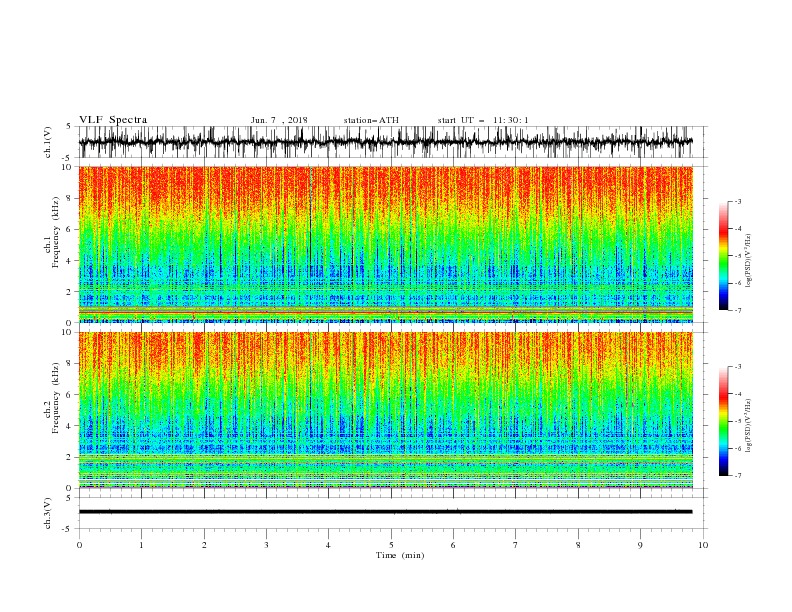Viewport: 792px width, 612px height.
Task: Click the time axis tick label "1"
Action: point(141,545)
